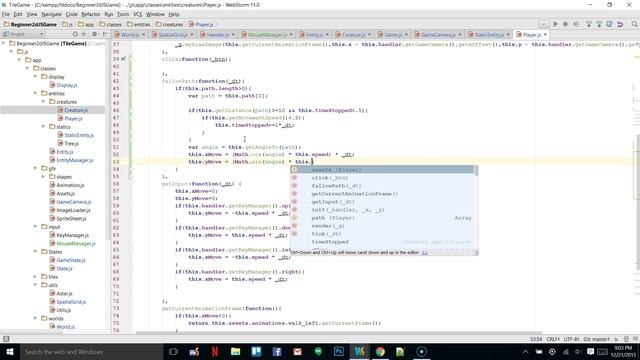Screen dimensions: 640x360
Task: Close the Handler.js editor tab
Action: coord(233,35)
